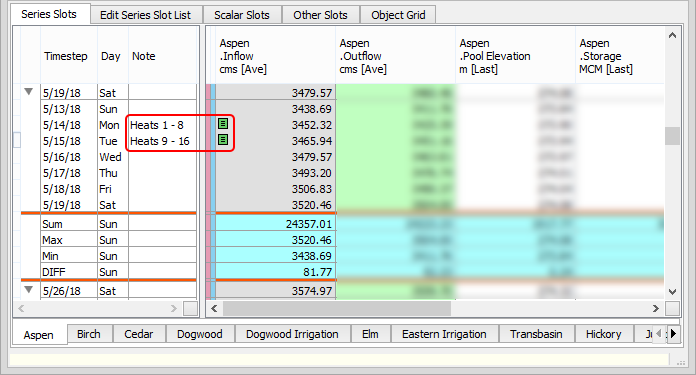Click the down arrow of the vertical scrollbar

click(672, 292)
